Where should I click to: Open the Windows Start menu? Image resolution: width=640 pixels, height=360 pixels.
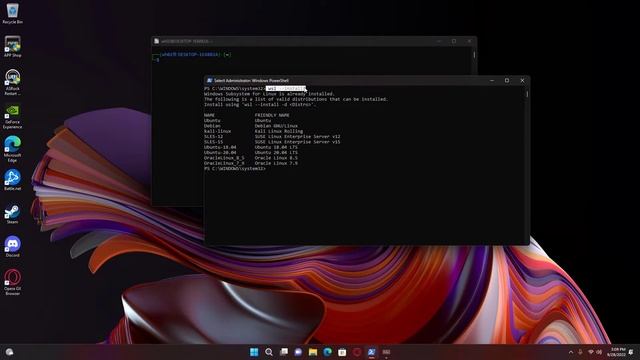point(254,352)
